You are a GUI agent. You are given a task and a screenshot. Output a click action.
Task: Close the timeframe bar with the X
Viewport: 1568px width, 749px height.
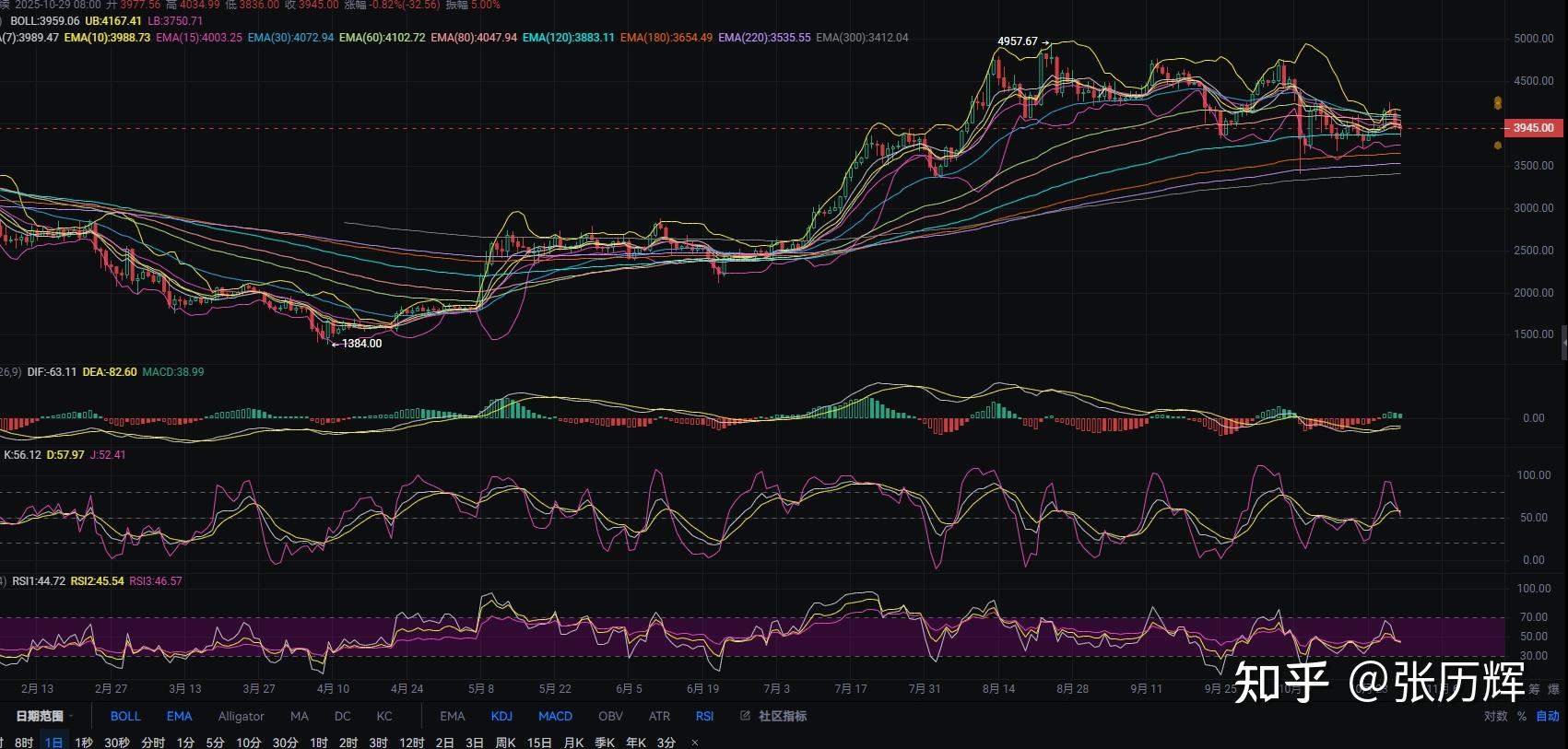click(x=695, y=743)
